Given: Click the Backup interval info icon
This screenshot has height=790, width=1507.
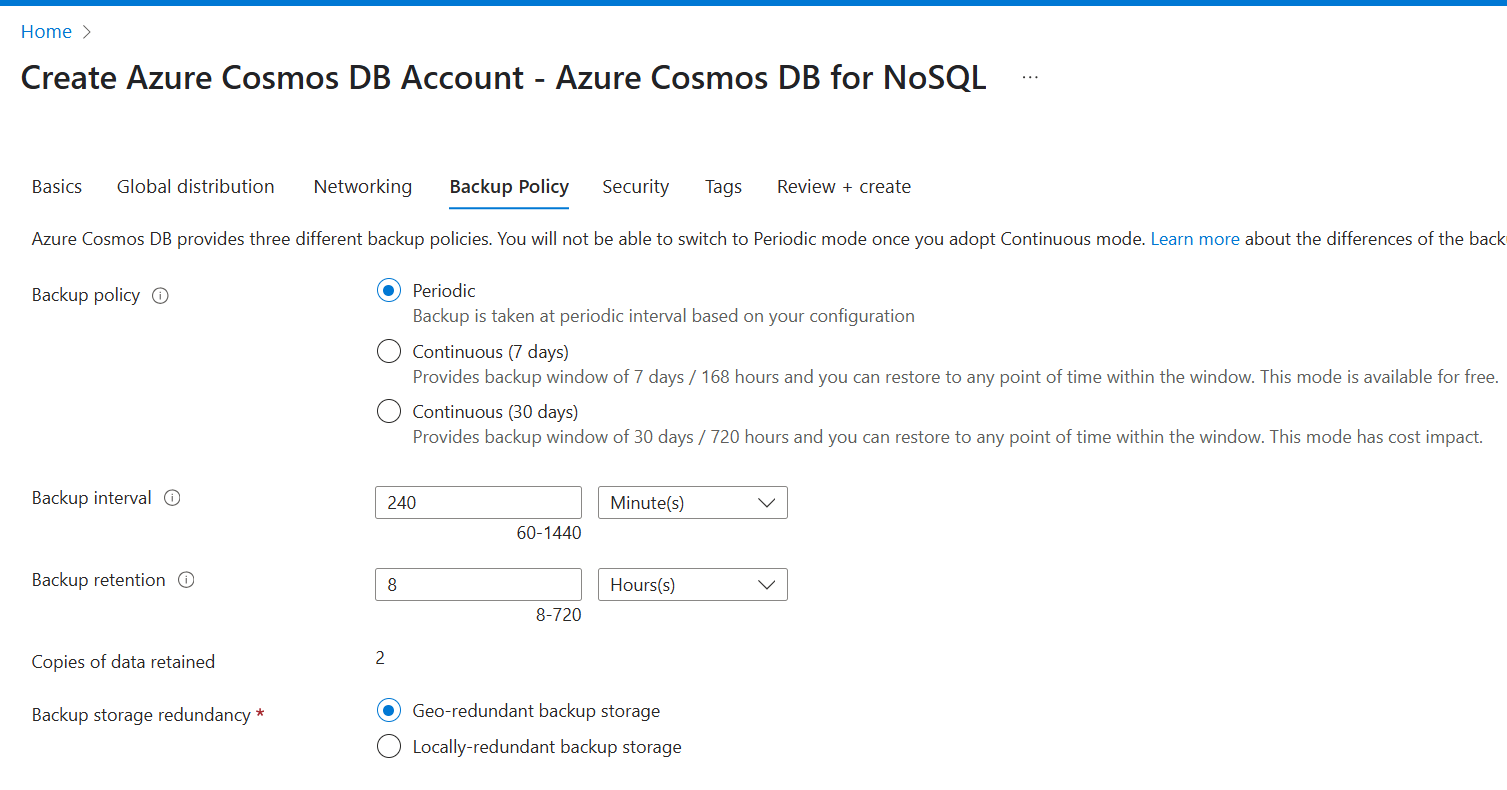Looking at the screenshot, I should tap(172, 498).
